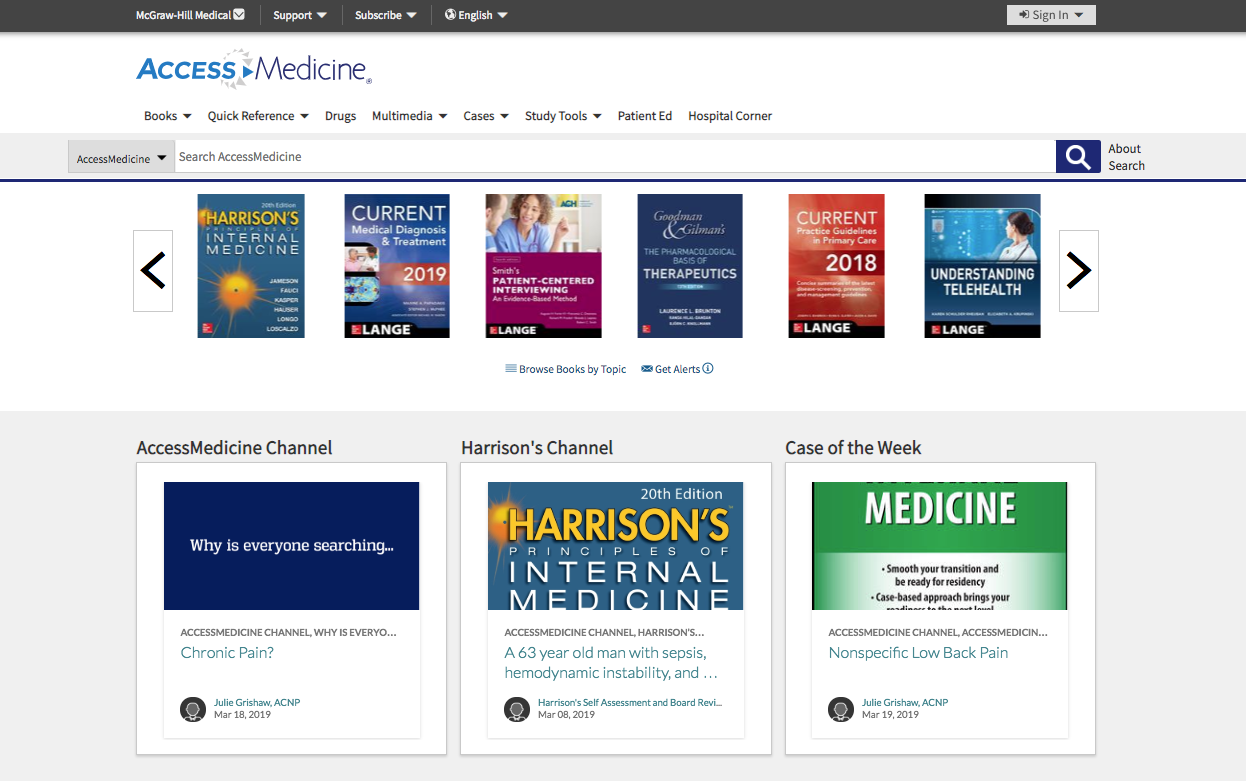Image resolution: width=1246 pixels, height=784 pixels.
Task: Click 'ACCESSMEDICINE CHANNEL, ACCESSMEDICIN…' tag
Action: click(938, 633)
